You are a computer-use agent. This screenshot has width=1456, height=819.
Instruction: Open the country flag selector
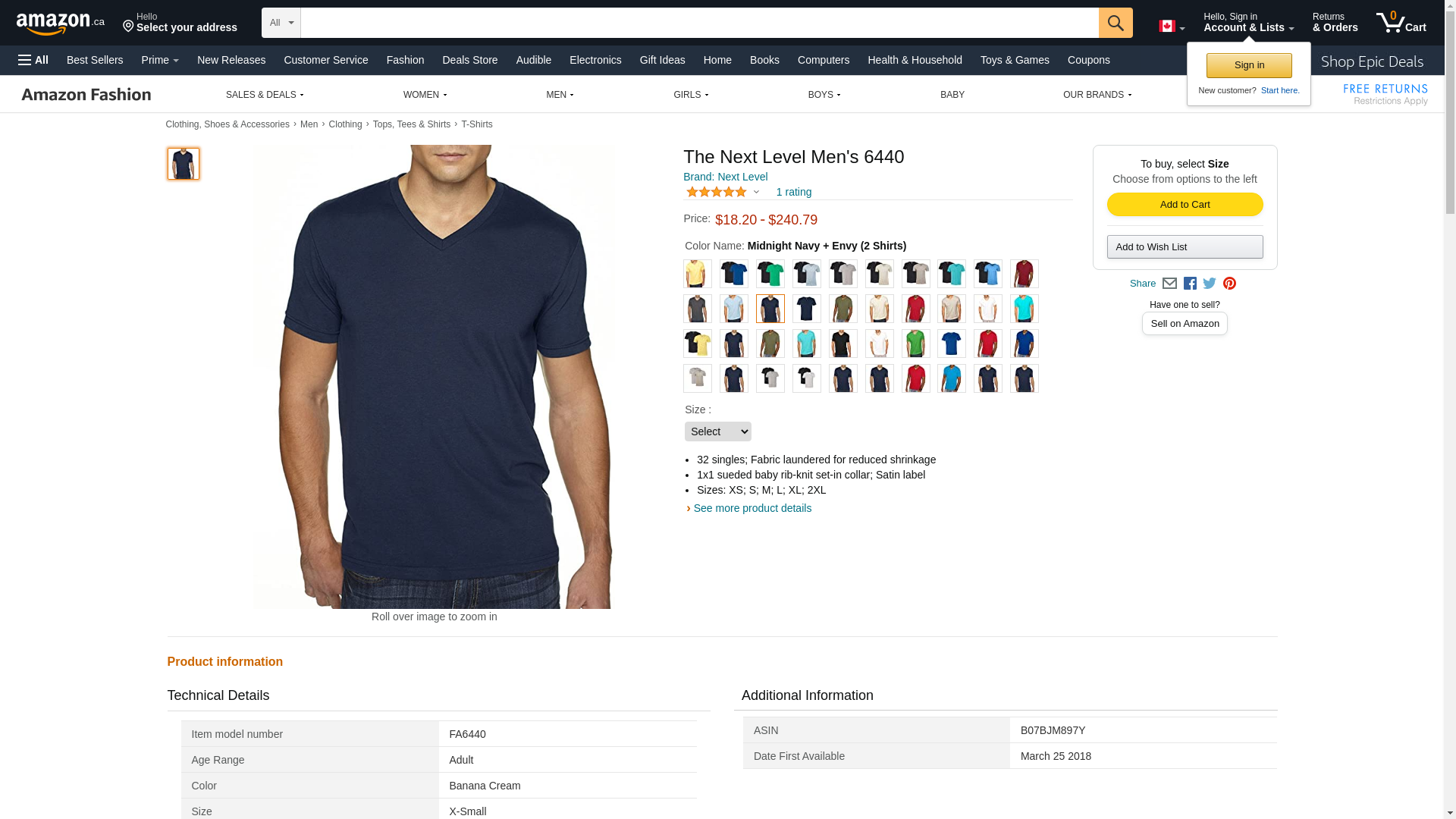click(1172, 27)
